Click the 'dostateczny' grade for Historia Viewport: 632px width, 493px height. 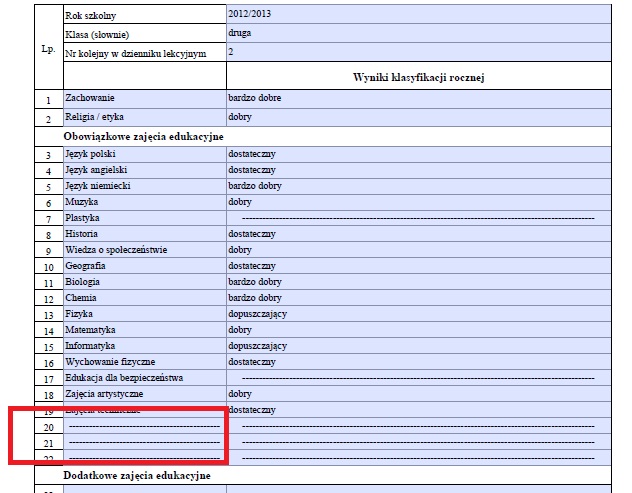click(x=419, y=234)
